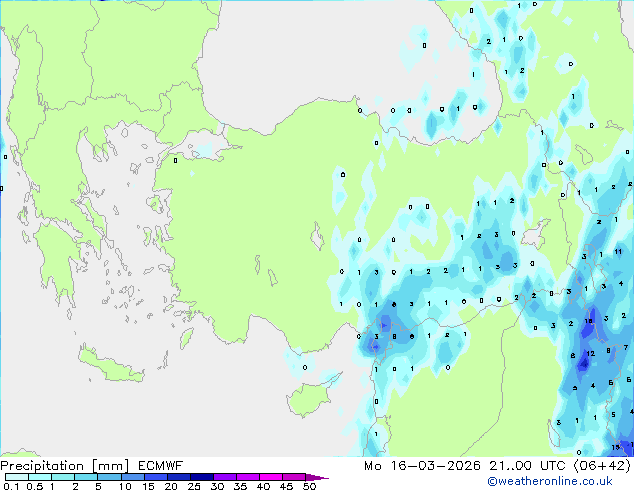Click the '(06+42)' forecast run text
The image size is (634, 490).
pyautogui.click(x=602, y=466)
